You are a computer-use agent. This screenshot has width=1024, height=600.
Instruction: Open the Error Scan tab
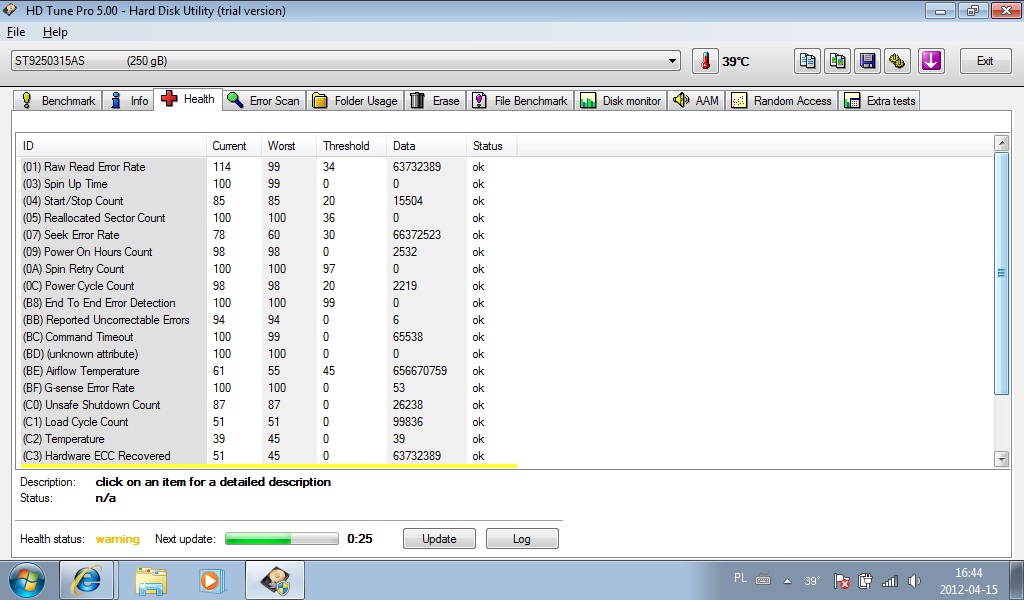(264, 101)
